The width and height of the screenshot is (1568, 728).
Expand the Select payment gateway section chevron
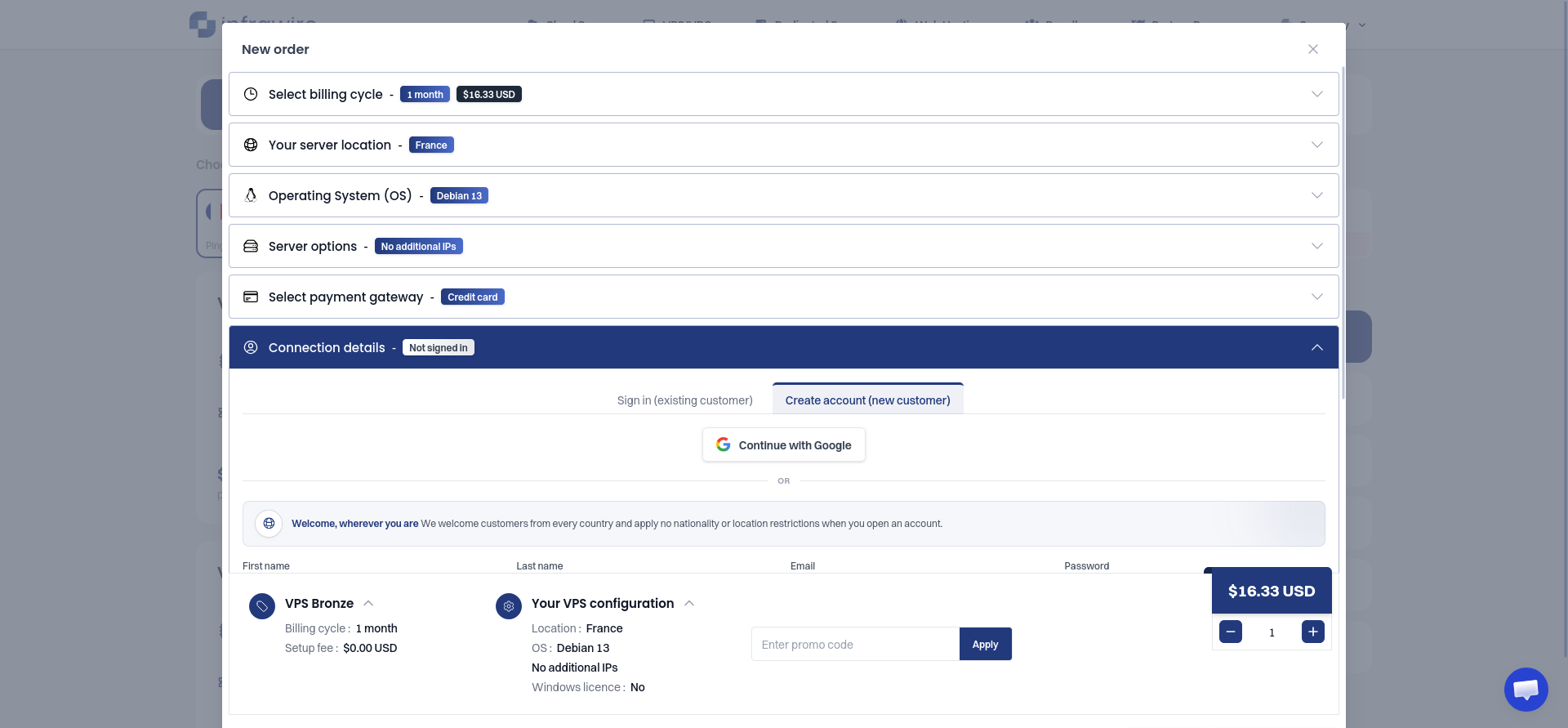point(1317,297)
